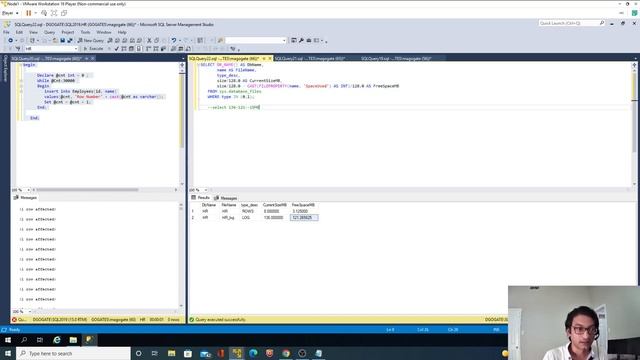Open the Help menu

(122, 32)
